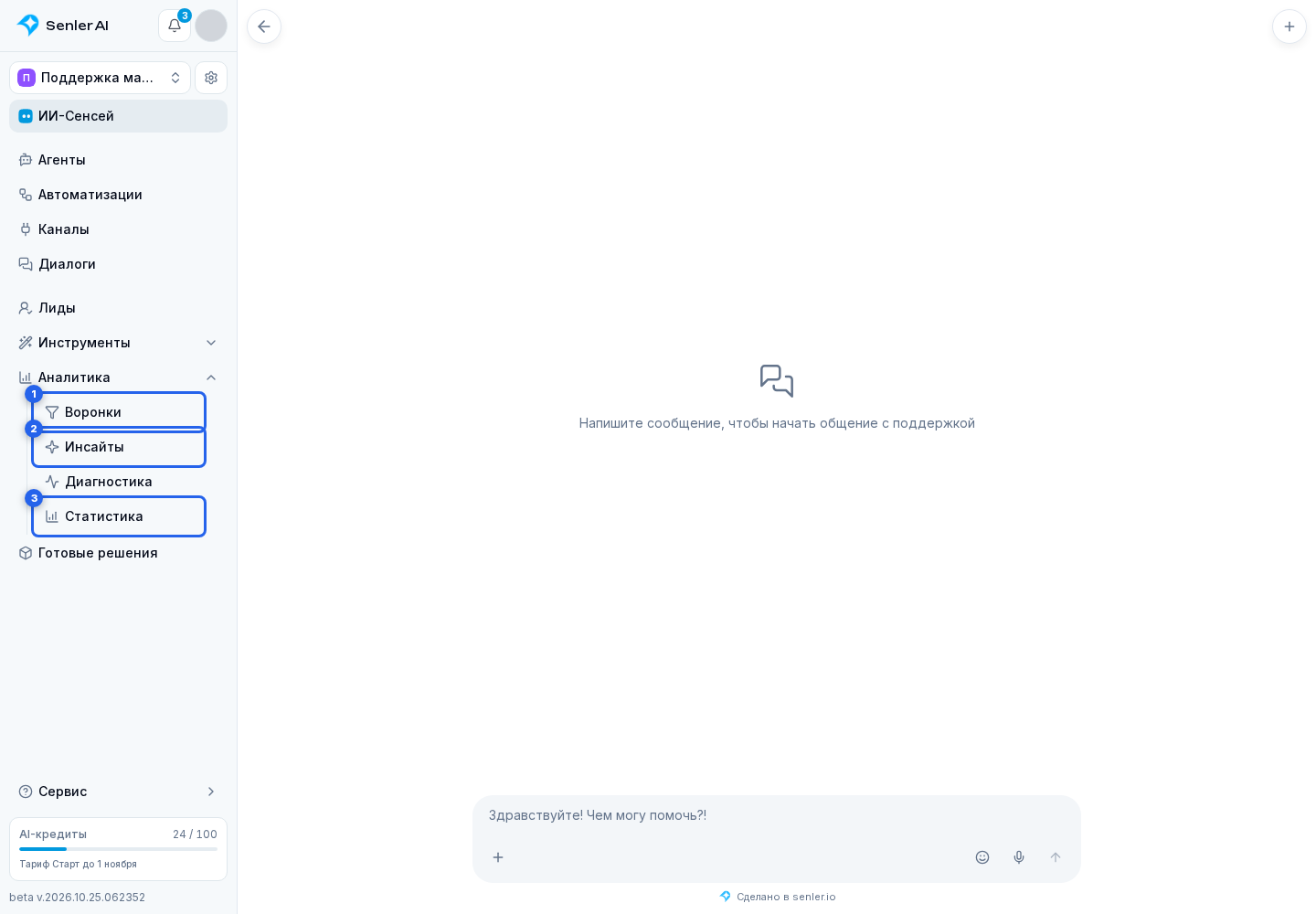Add attachment with the plus icon

coord(498,857)
